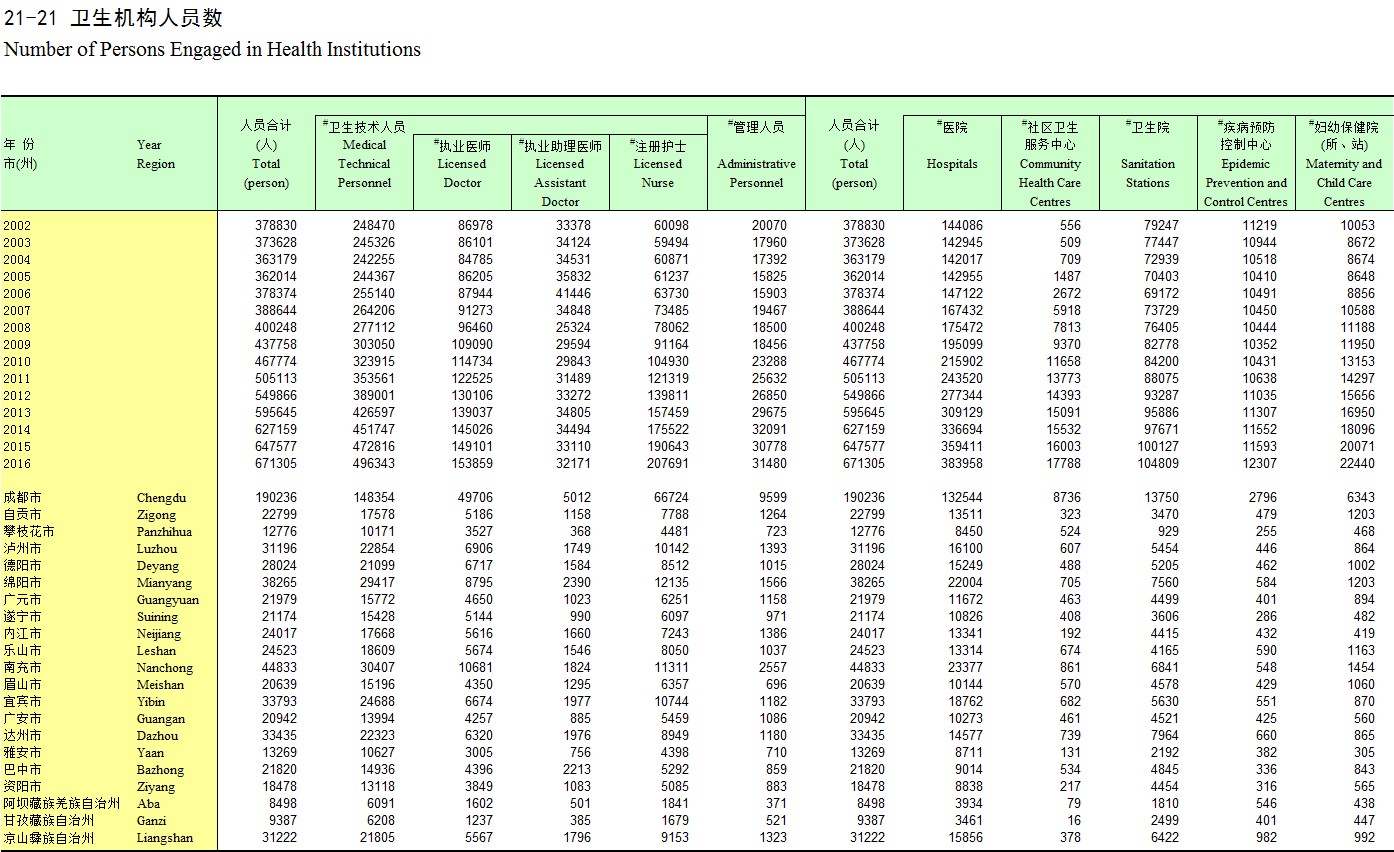This screenshot has width=1394, height=852.
Task: Select the Bazhong region label
Action: click(x=160, y=770)
